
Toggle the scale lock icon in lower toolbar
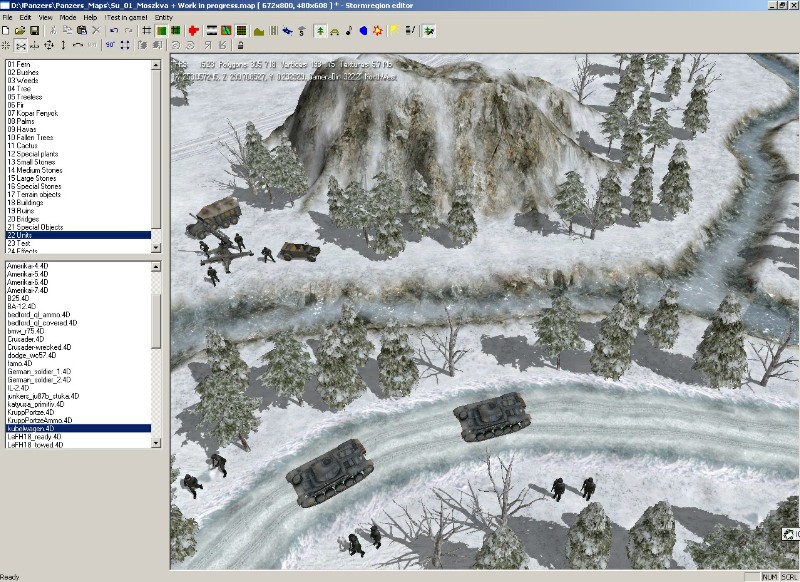point(240,45)
